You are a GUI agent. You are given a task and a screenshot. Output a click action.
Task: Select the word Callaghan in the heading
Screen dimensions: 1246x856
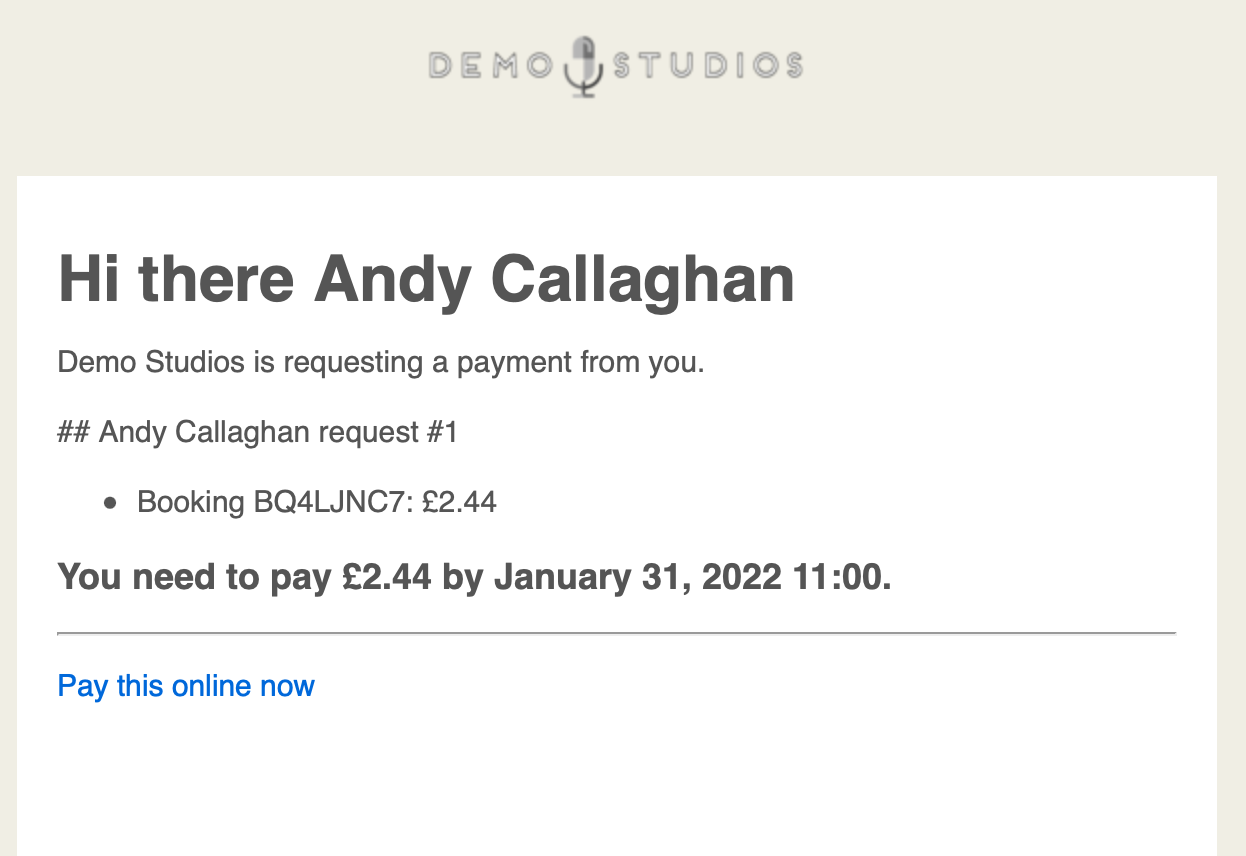click(642, 279)
